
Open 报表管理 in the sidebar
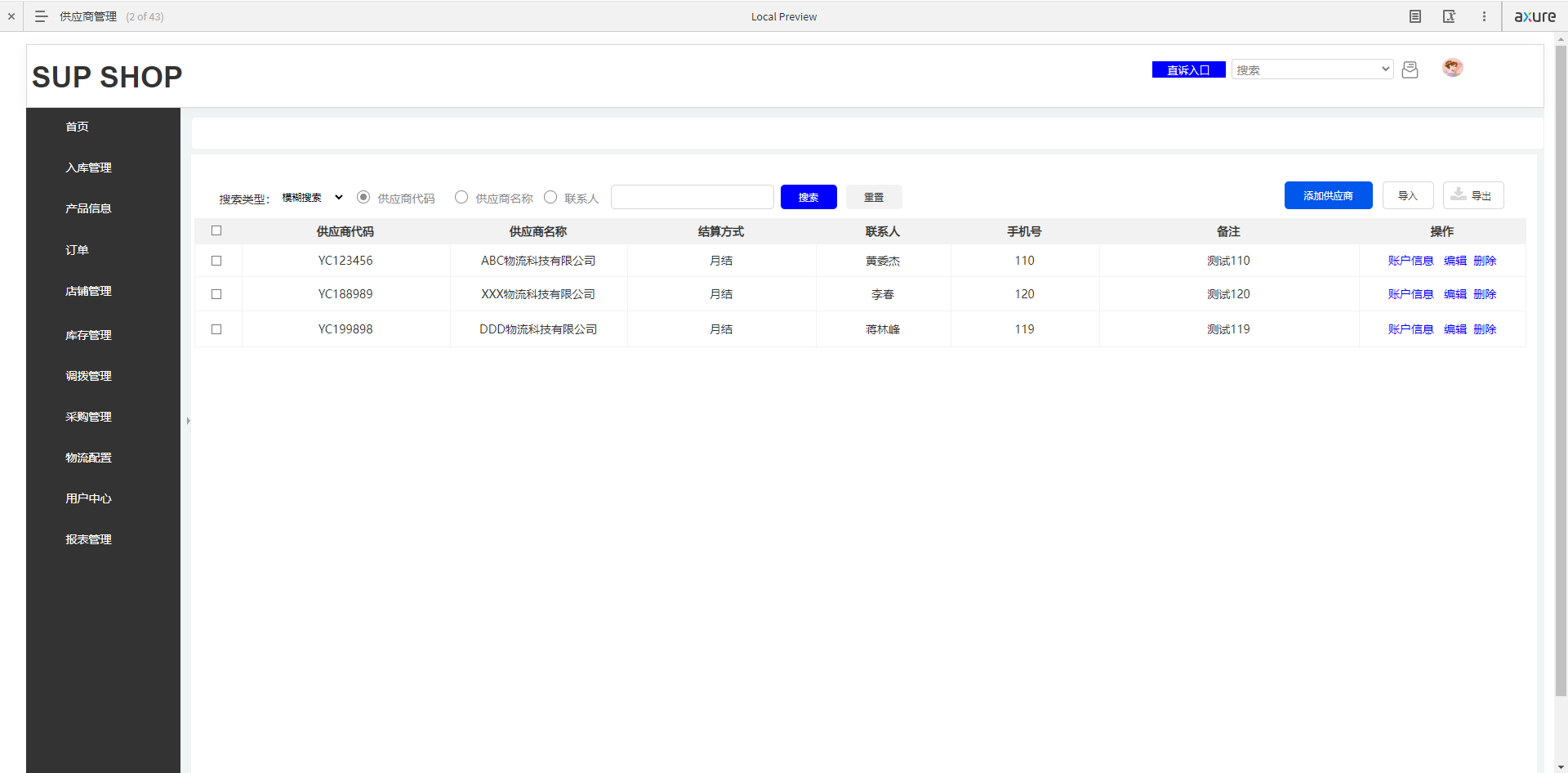tap(88, 539)
